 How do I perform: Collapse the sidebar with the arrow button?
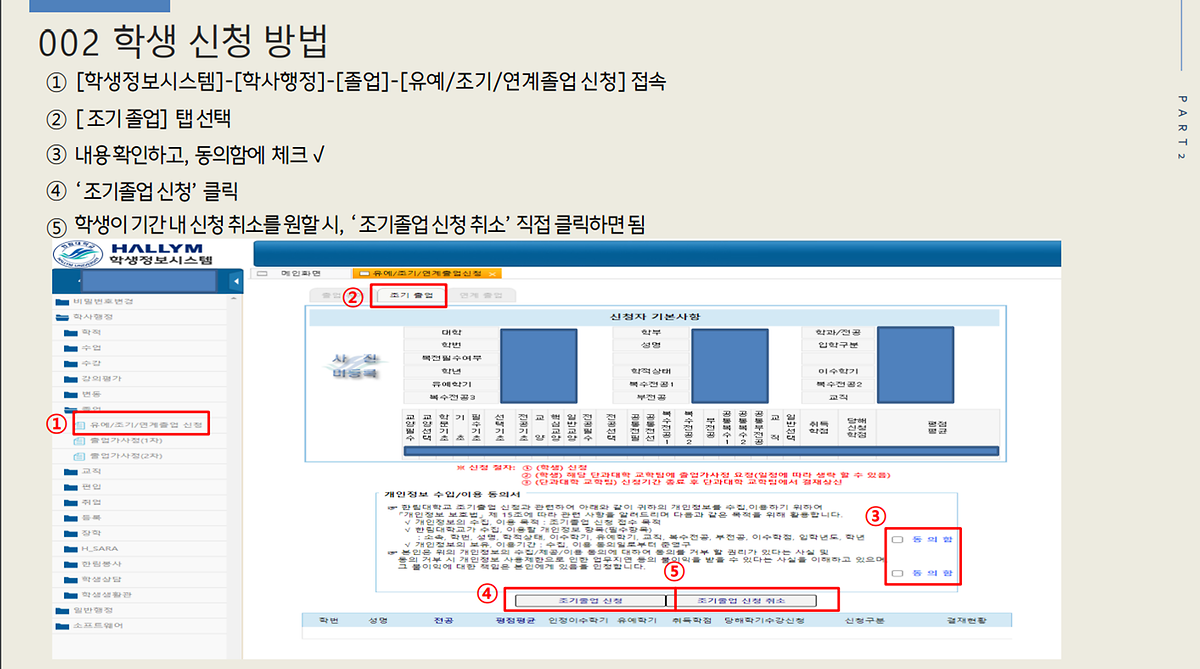(235, 281)
